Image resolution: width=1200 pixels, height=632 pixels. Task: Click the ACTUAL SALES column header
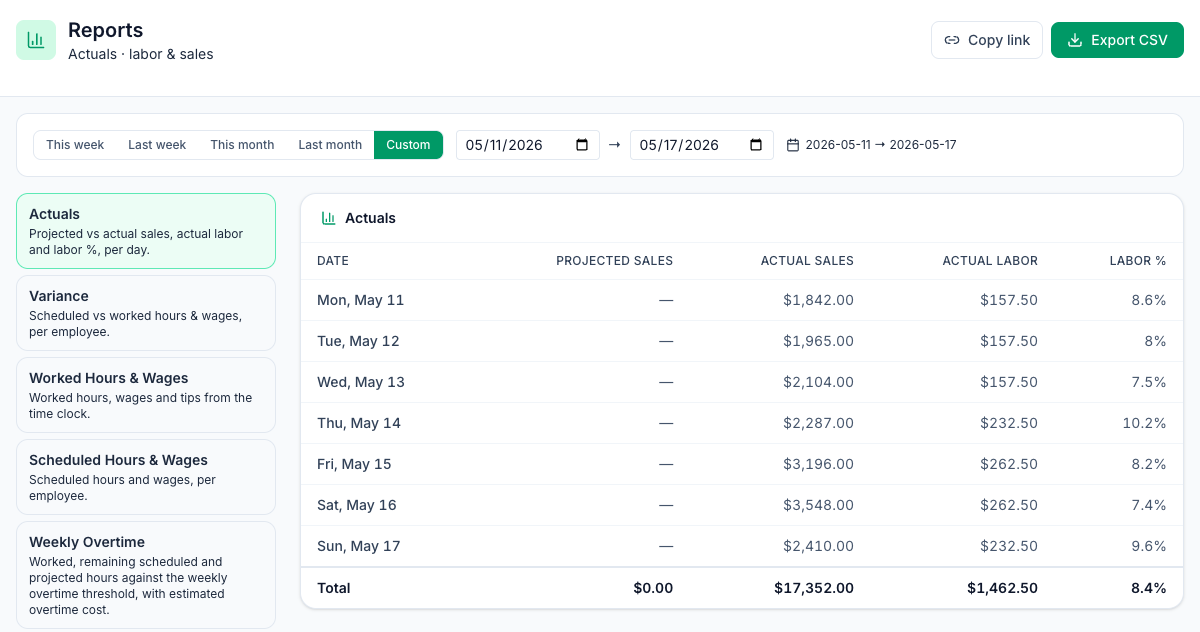(807, 261)
